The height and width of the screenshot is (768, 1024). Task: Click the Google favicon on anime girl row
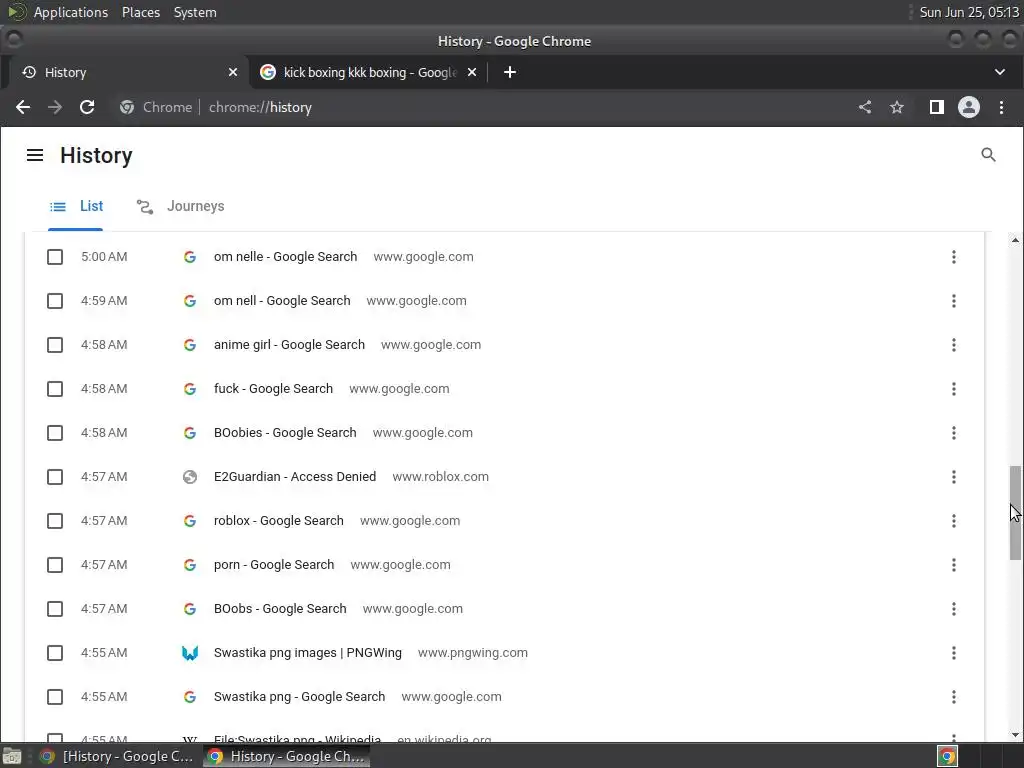(x=190, y=345)
